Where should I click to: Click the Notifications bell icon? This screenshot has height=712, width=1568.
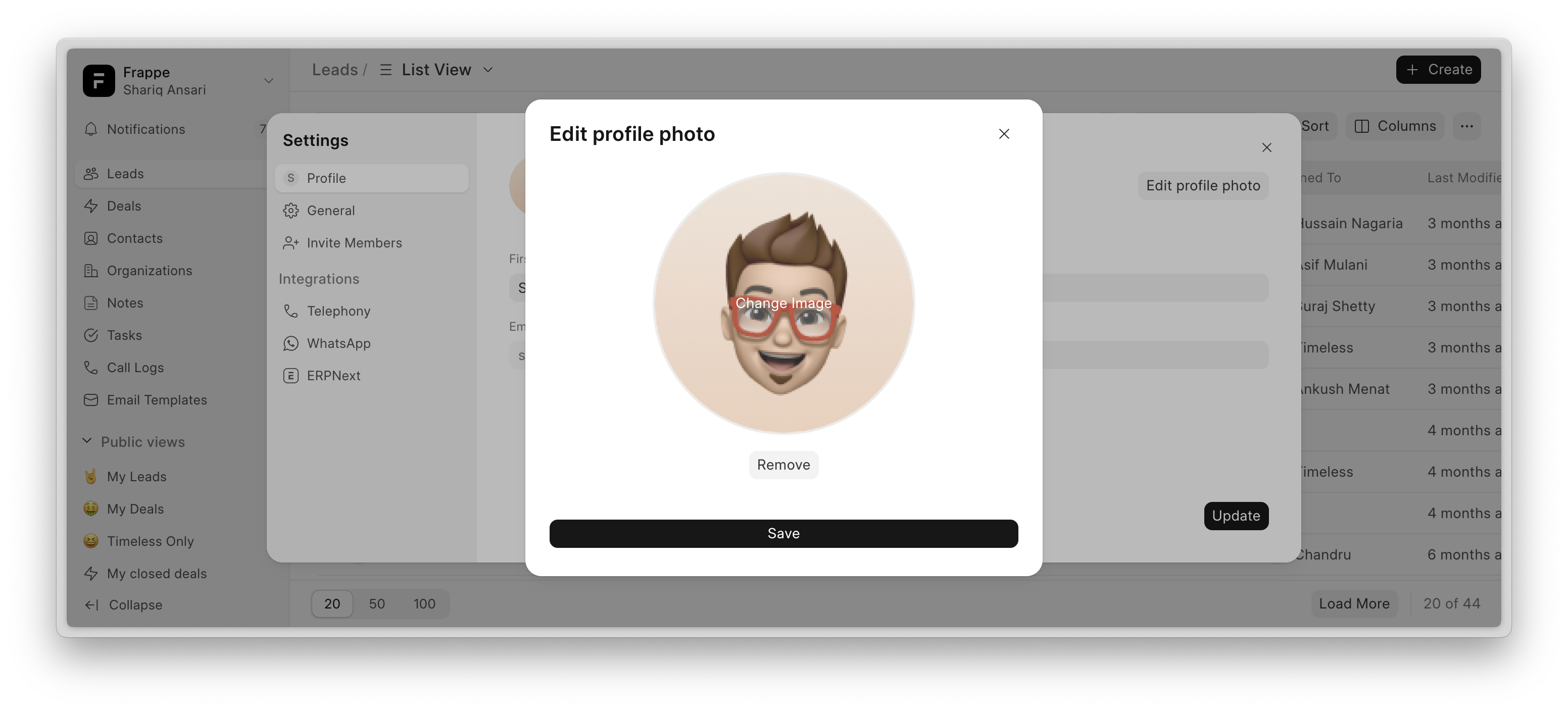pyautogui.click(x=91, y=129)
